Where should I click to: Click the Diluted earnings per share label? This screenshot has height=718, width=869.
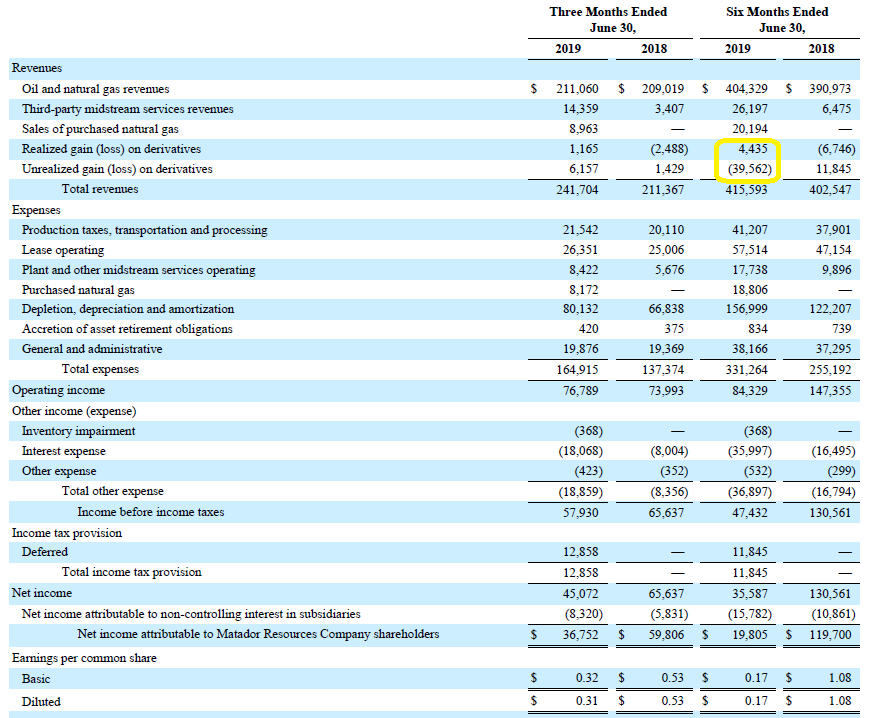(x=41, y=701)
